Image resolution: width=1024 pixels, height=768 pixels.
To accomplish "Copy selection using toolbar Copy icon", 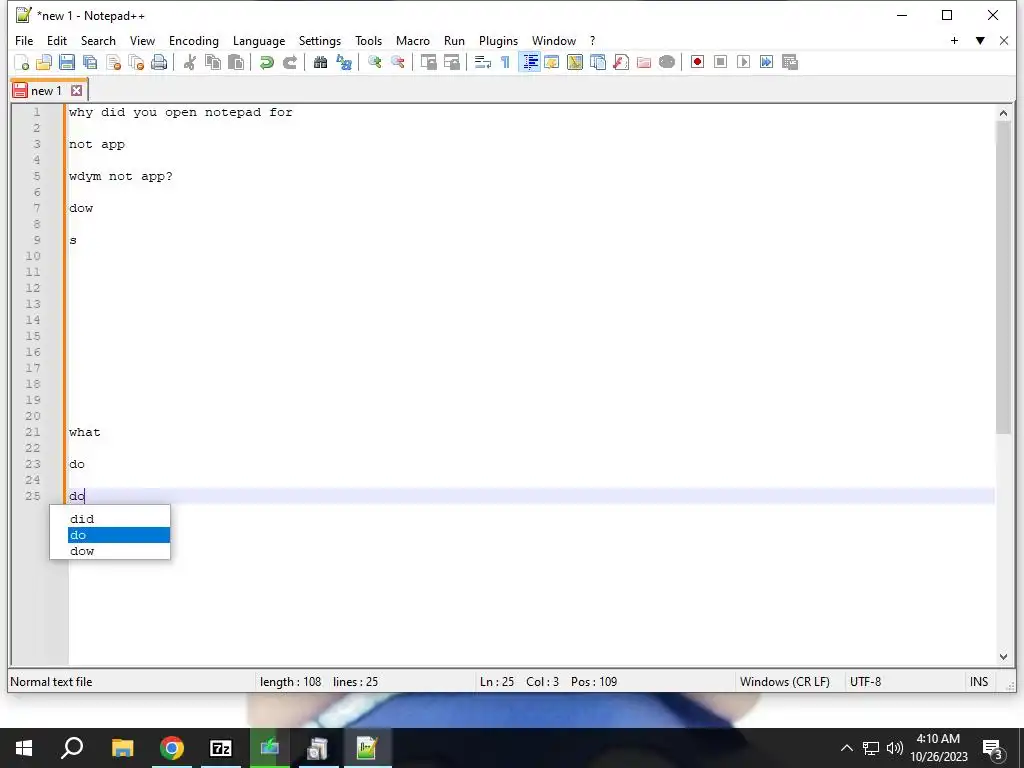I will coord(213,62).
